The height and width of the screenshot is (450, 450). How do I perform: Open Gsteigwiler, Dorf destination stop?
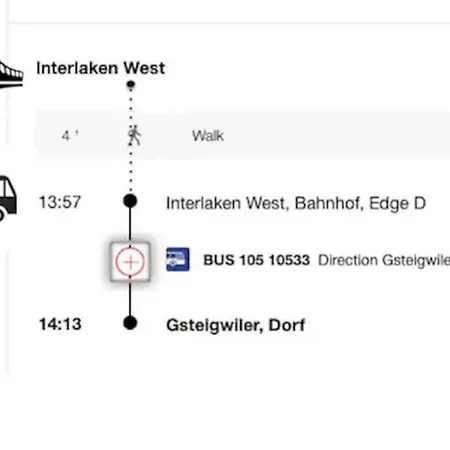[236, 325]
